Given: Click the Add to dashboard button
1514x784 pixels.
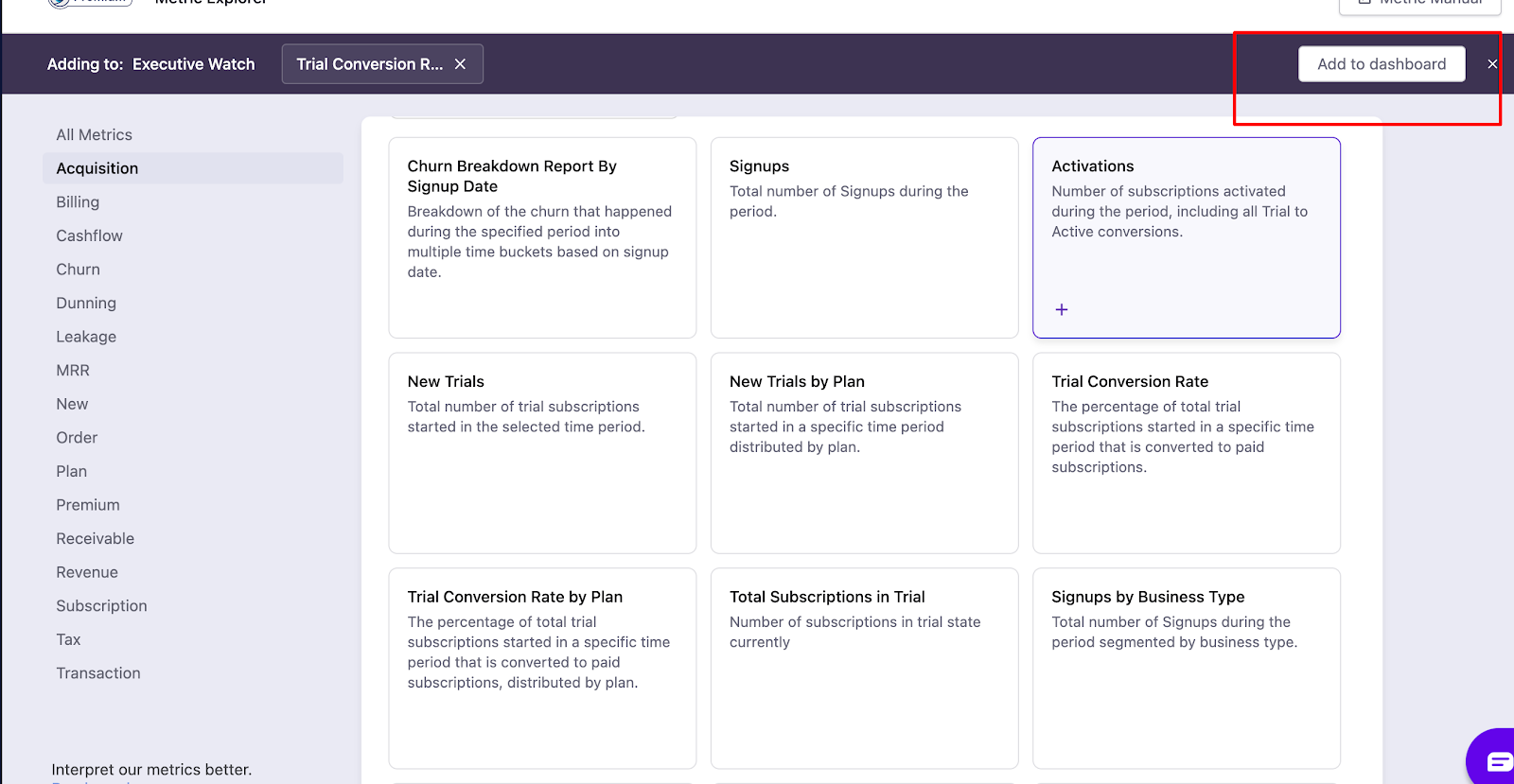Looking at the screenshot, I should (x=1381, y=64).
